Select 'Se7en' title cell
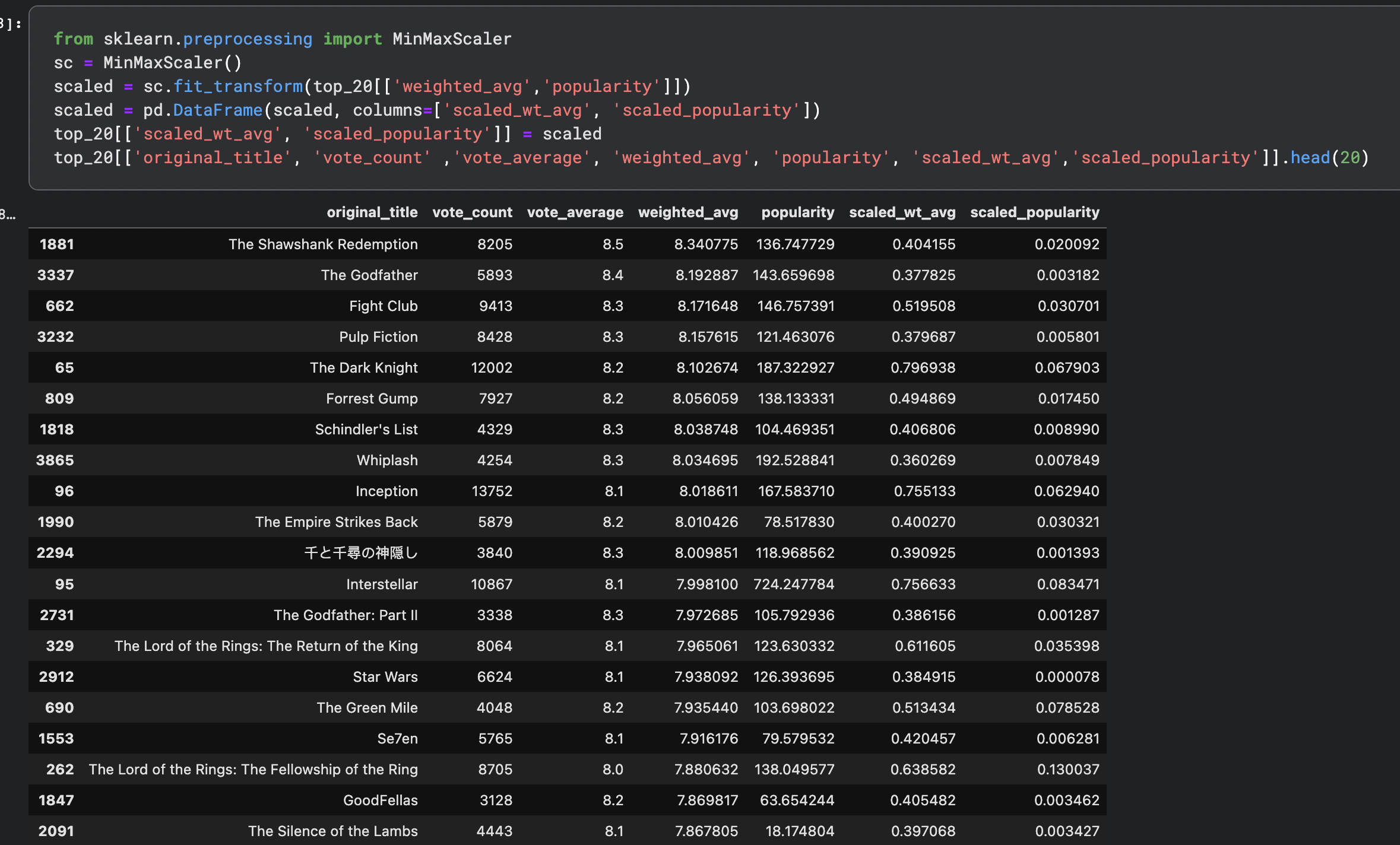This screenshot has width=1400, height=845. 397,738
